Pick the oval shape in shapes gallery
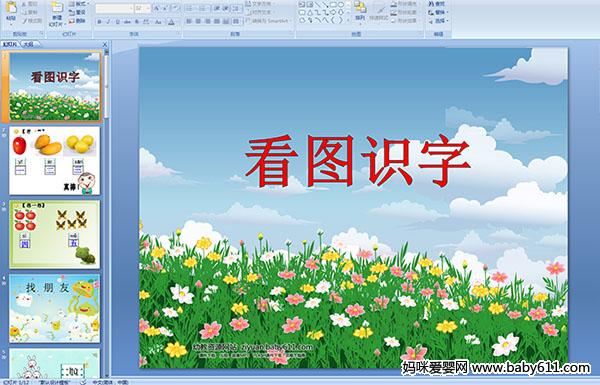The width and height of the screenshot is (600, 385). (x=341, y=4)
